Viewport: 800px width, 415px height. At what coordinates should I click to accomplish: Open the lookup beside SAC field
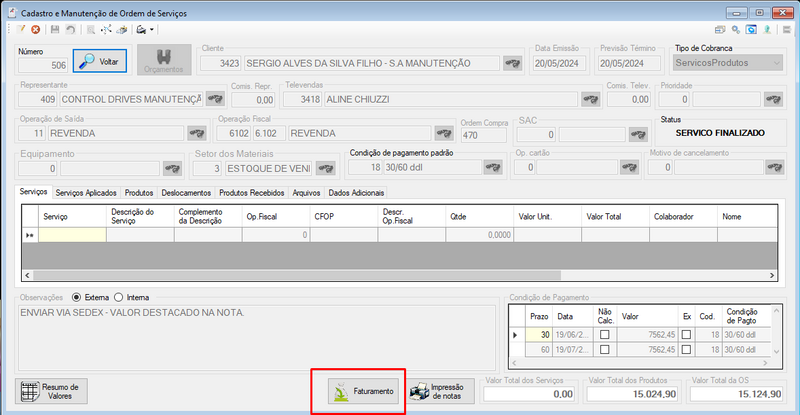pyautogui.click(x=638, y=135)
